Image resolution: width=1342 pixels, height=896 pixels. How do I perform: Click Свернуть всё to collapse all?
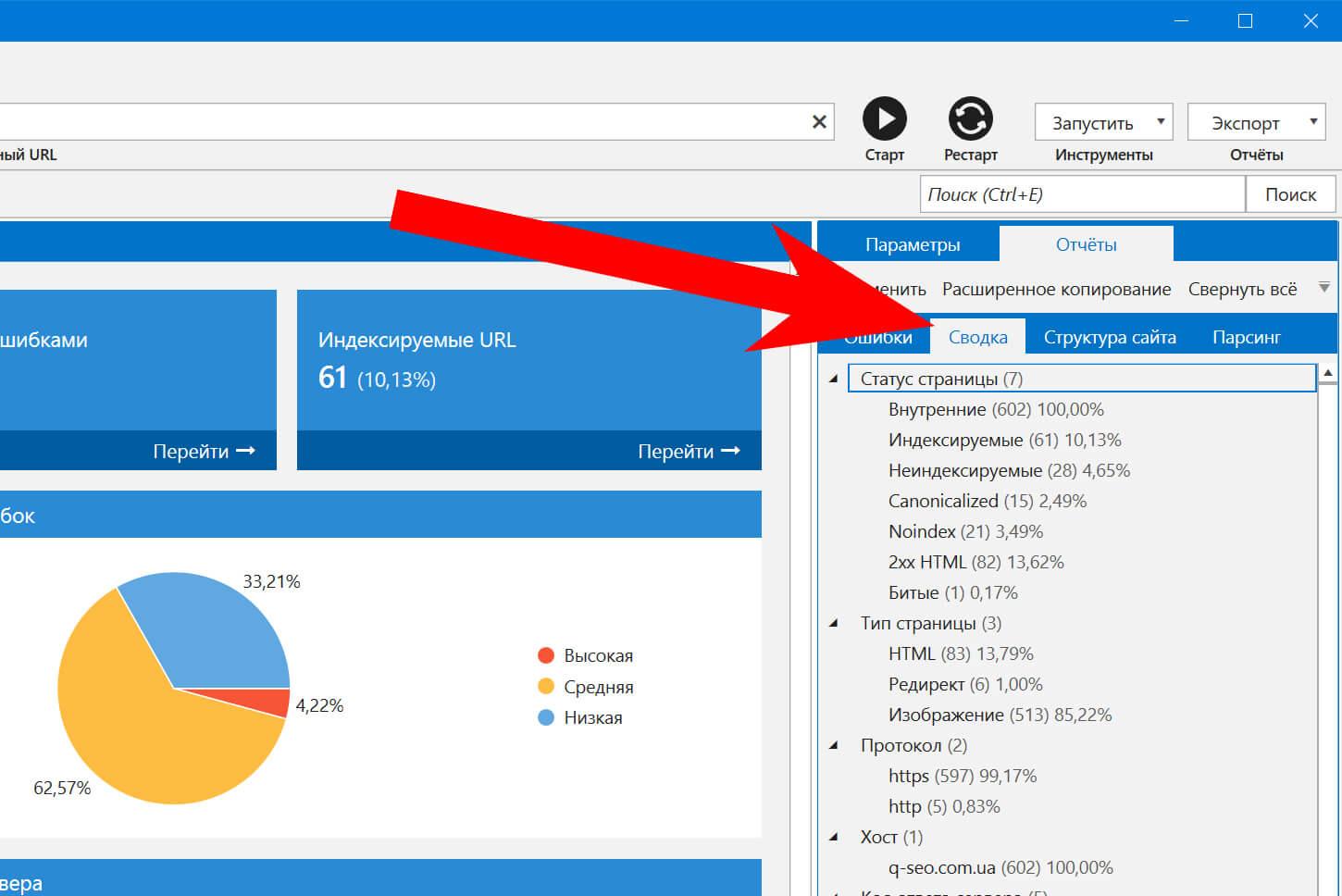point(1242,290)
